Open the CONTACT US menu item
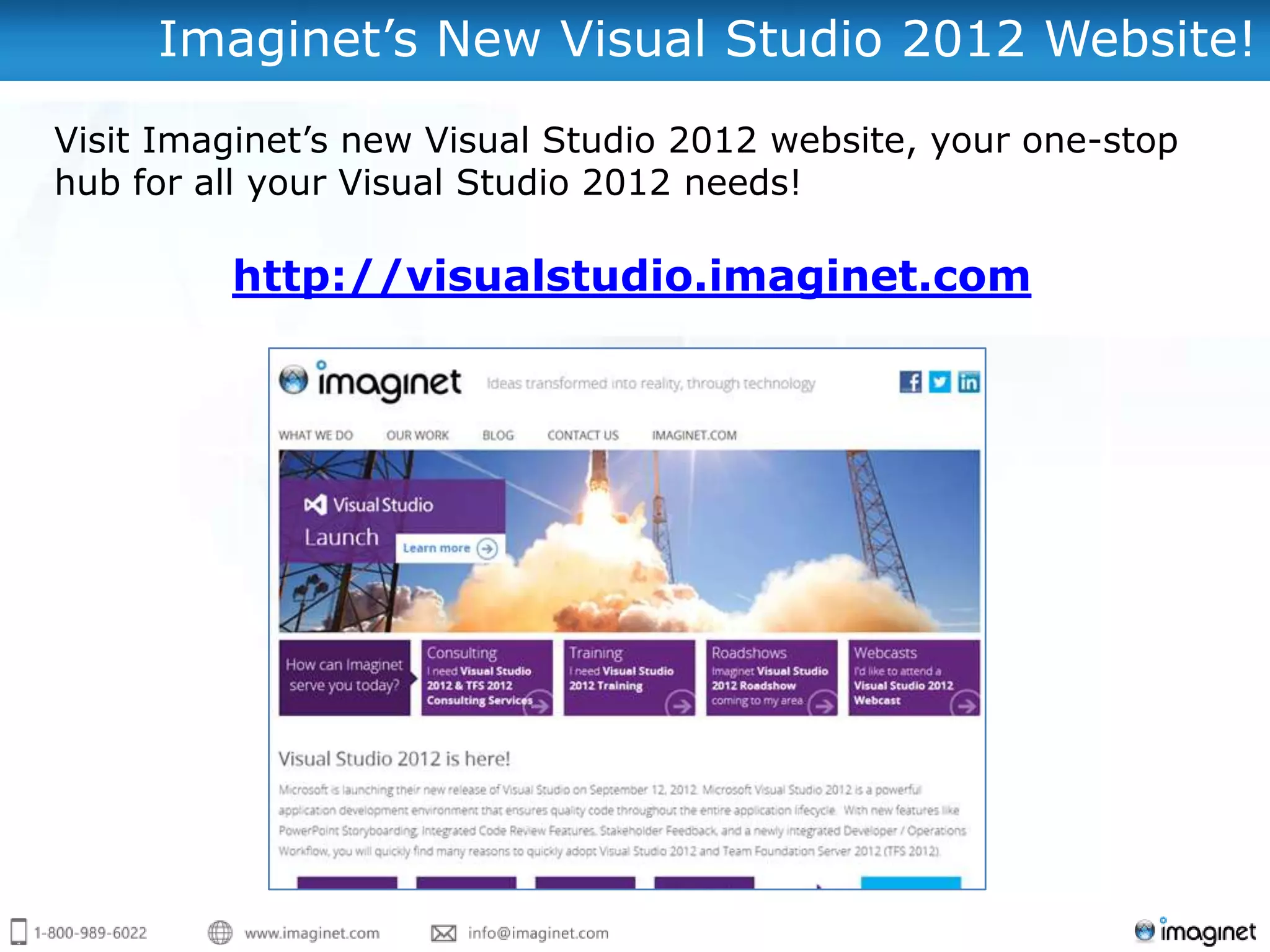The width and height of the screenshot is (1270, 952). tap(583, 435)
